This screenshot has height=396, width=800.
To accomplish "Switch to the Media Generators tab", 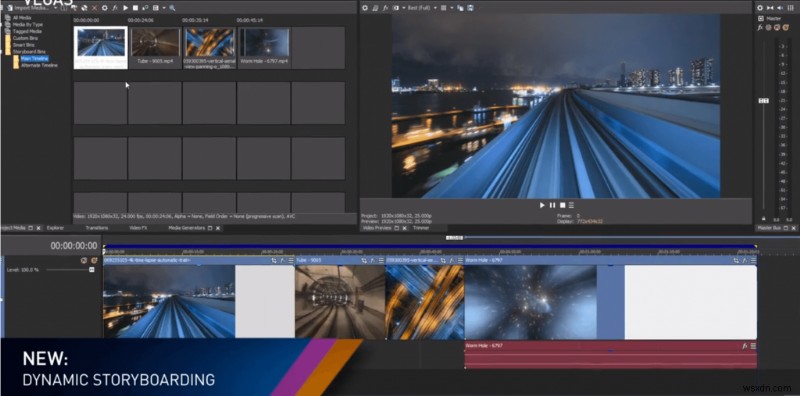I will click(x=186, y=228).
